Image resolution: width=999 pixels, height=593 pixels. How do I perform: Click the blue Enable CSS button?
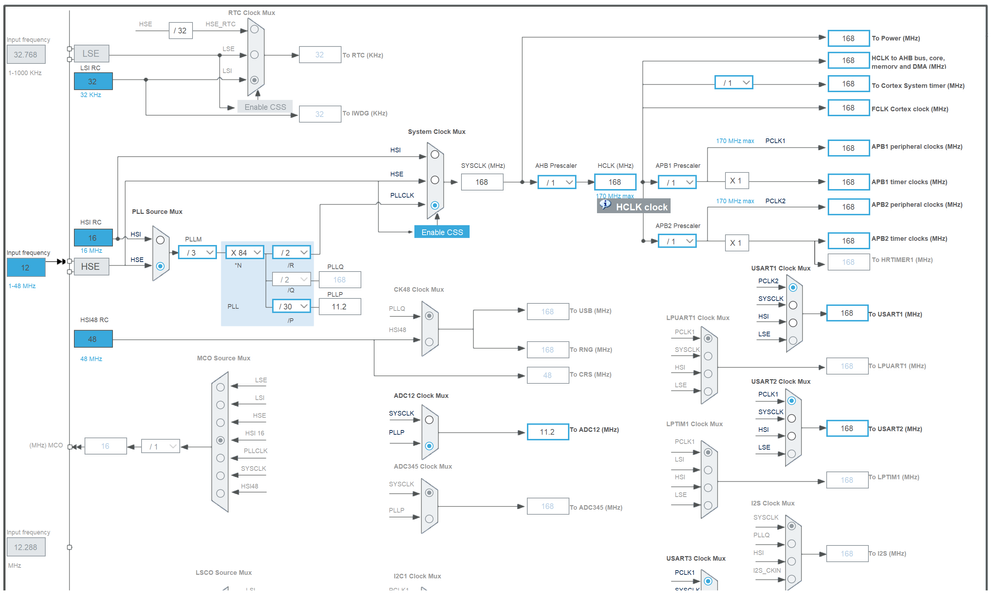pos(442,232)
